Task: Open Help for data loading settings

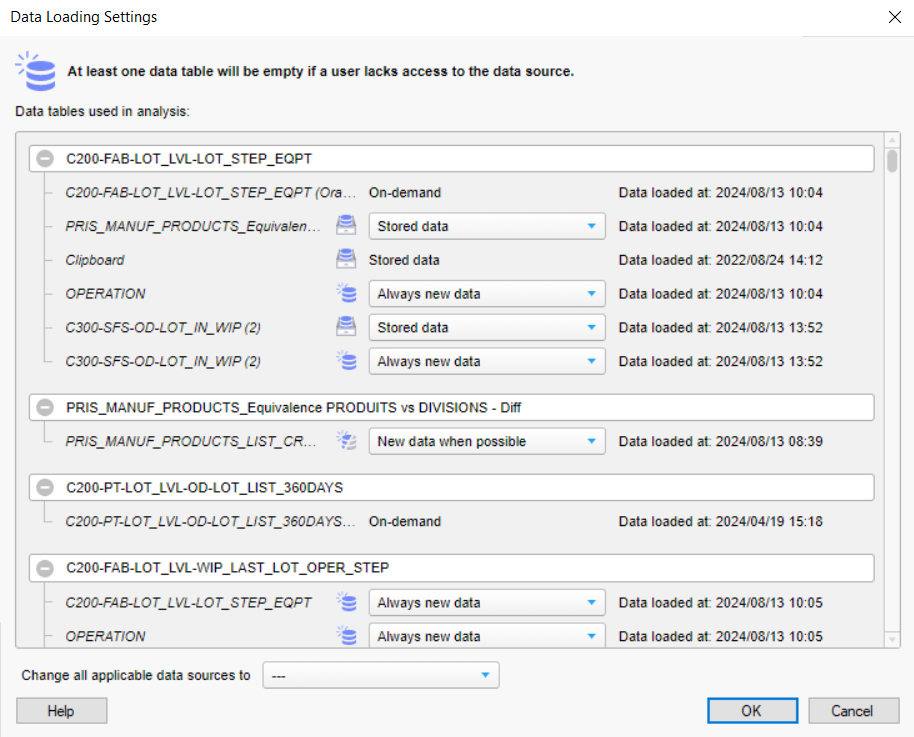Action: tap(61, 711)
